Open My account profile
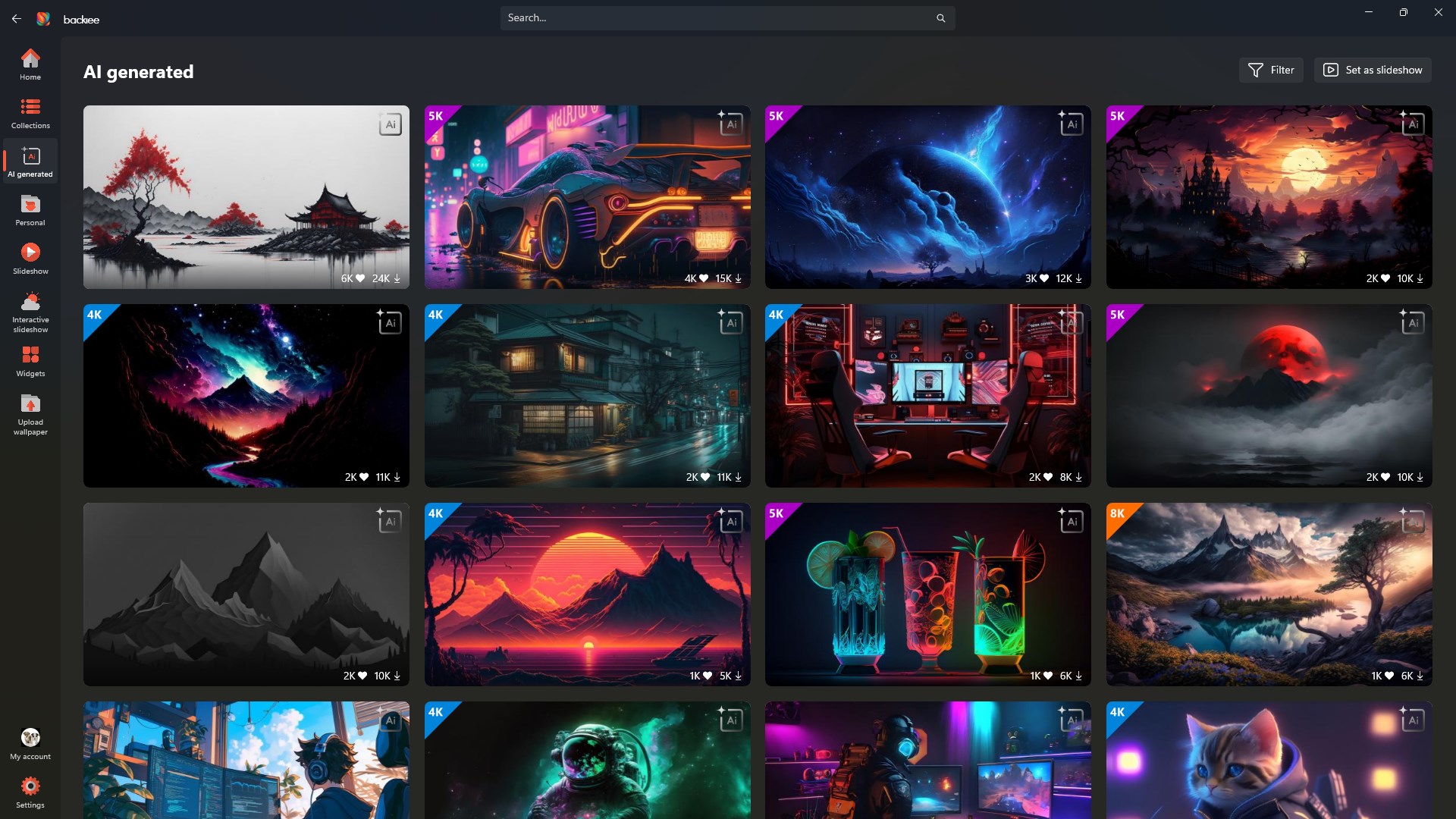This screenshot has width=1456, height=819. (x=30, y=743)
